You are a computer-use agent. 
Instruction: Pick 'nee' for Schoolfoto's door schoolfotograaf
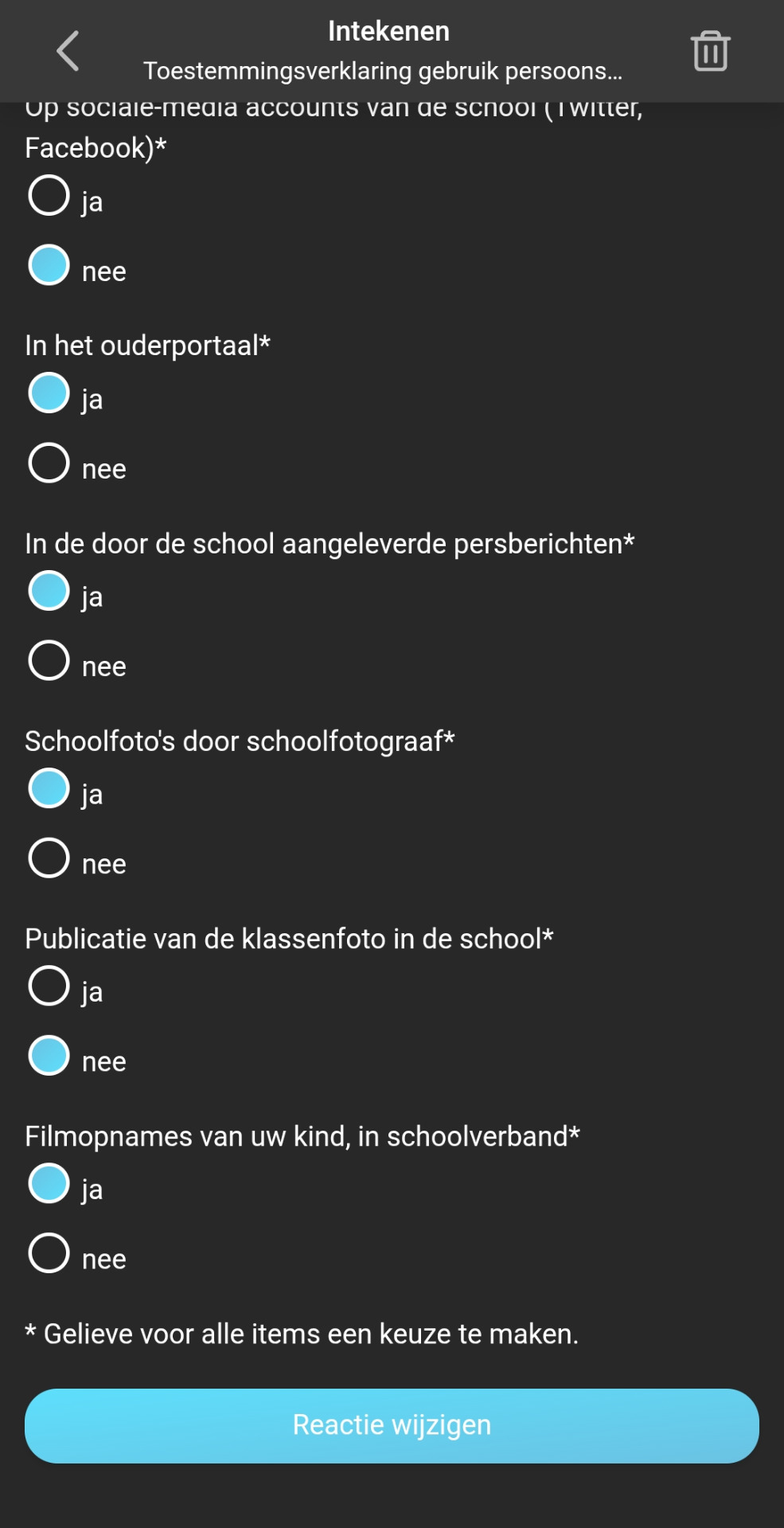click(49, 858)
